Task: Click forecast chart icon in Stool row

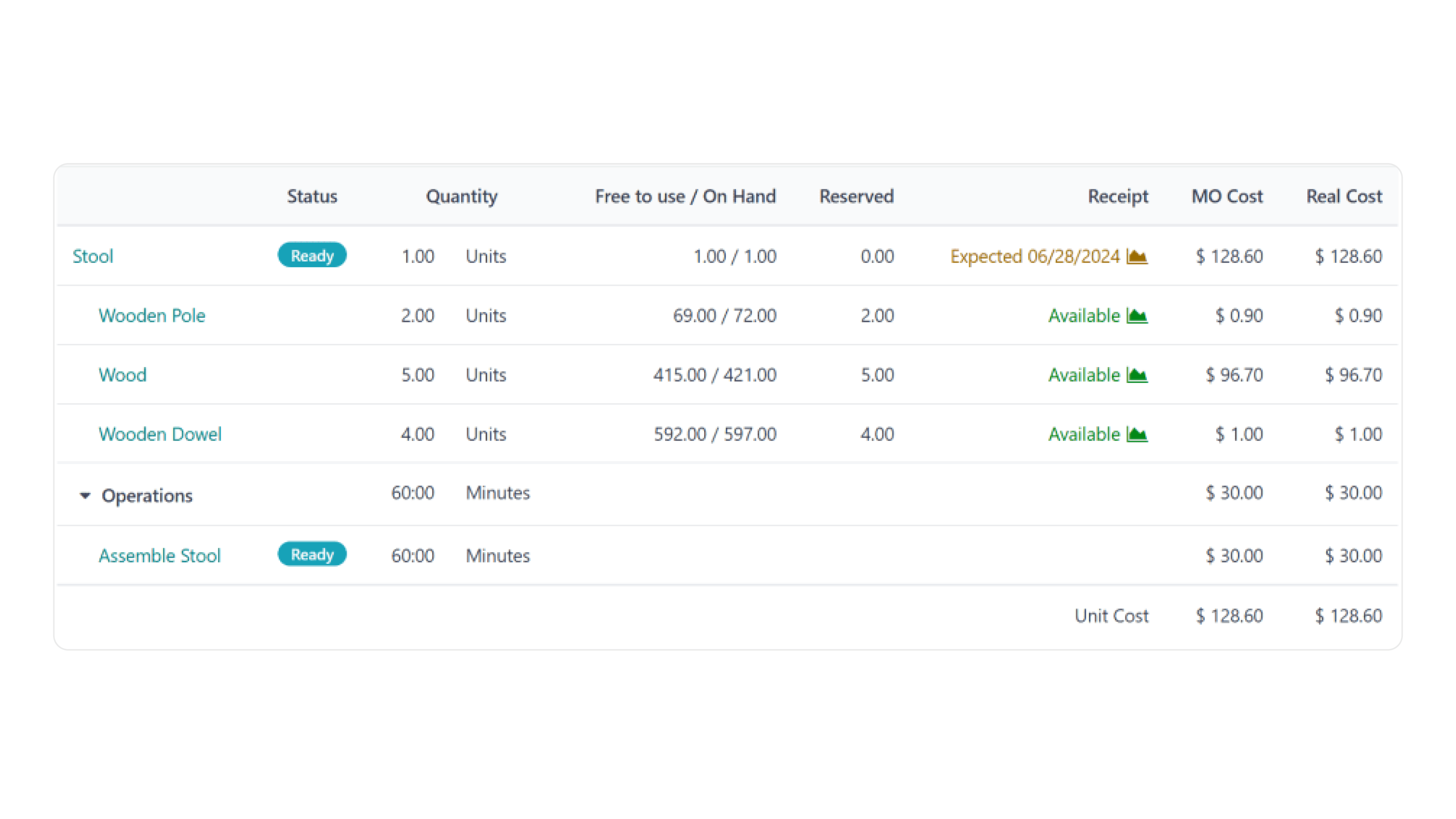Action: 1137,257
